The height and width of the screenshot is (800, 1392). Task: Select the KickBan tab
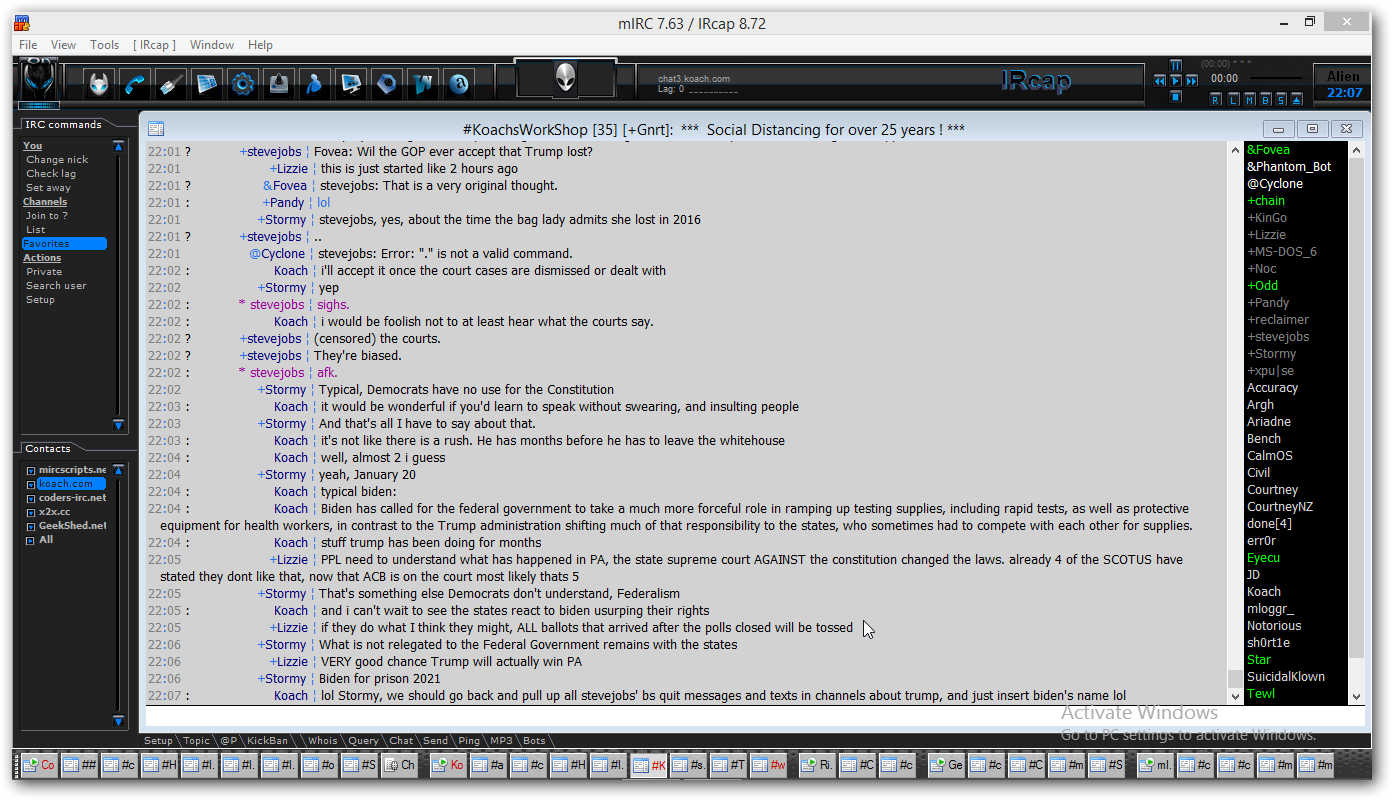(267, 741)
